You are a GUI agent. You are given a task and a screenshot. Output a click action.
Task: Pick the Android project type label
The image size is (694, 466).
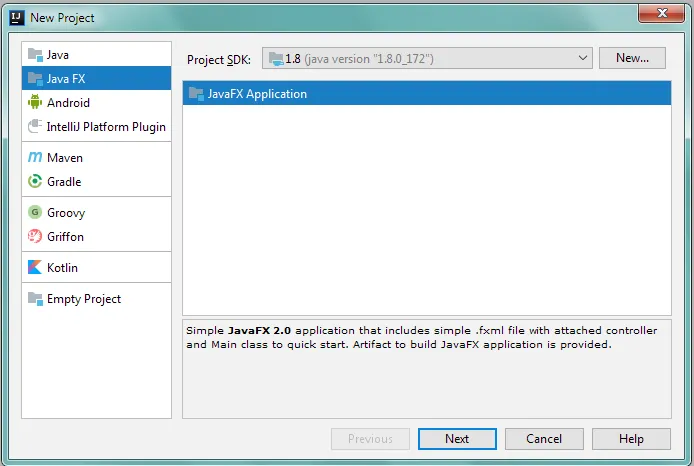click(68, 103)
